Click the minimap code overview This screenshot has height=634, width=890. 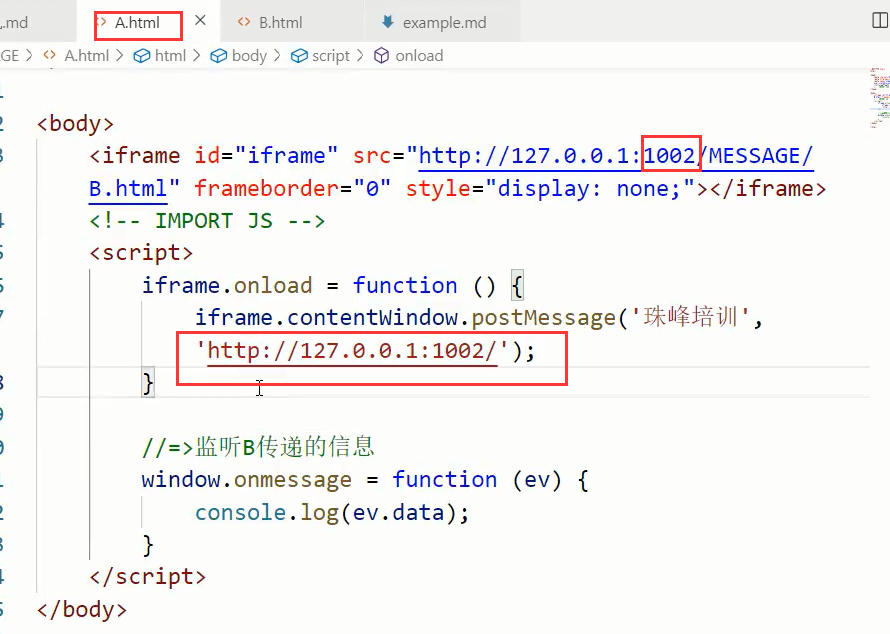point(879,98)
